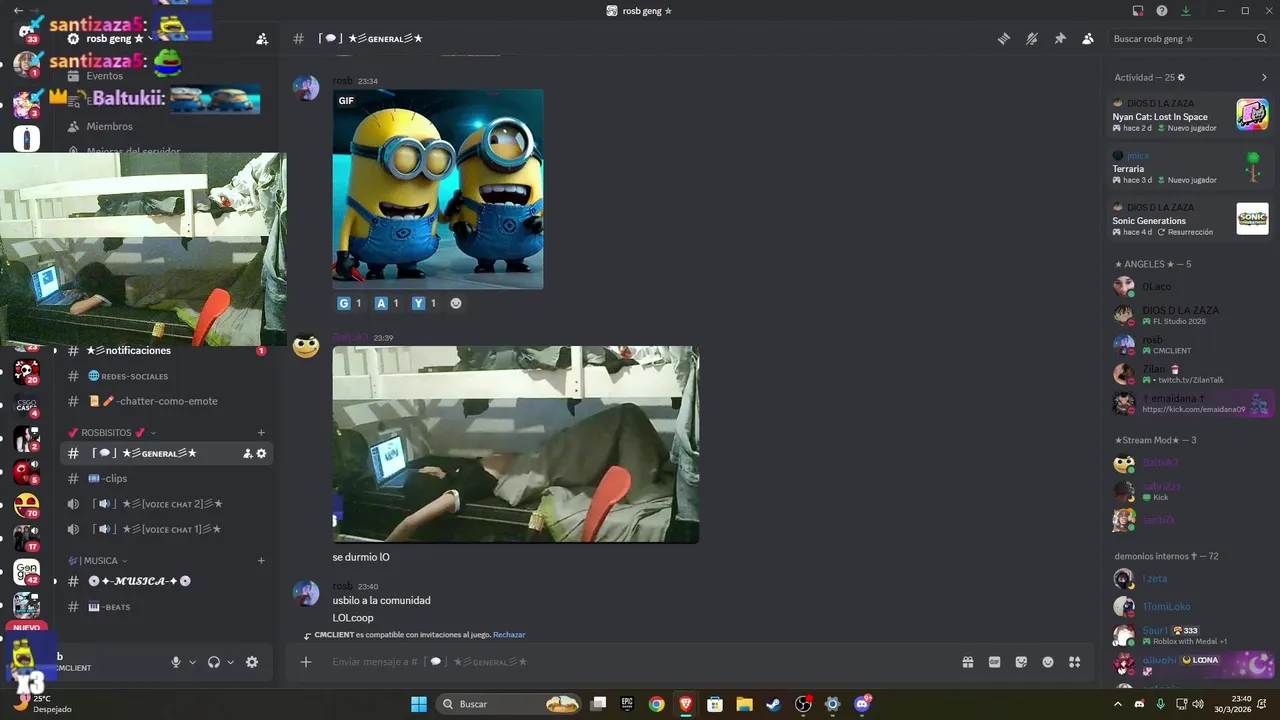Viewport: 1280px width, 720px height.
Task: Open microphone input options dropdown arrow
Action: 192,662
